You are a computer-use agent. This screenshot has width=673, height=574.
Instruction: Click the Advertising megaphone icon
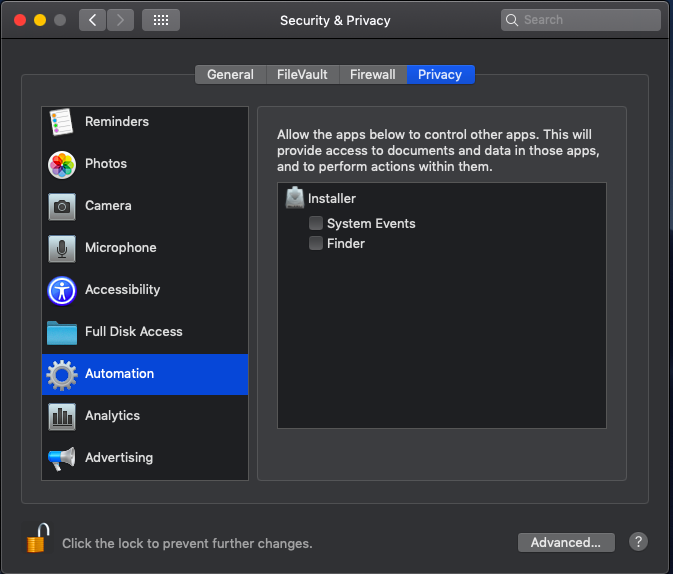(62, 459)
